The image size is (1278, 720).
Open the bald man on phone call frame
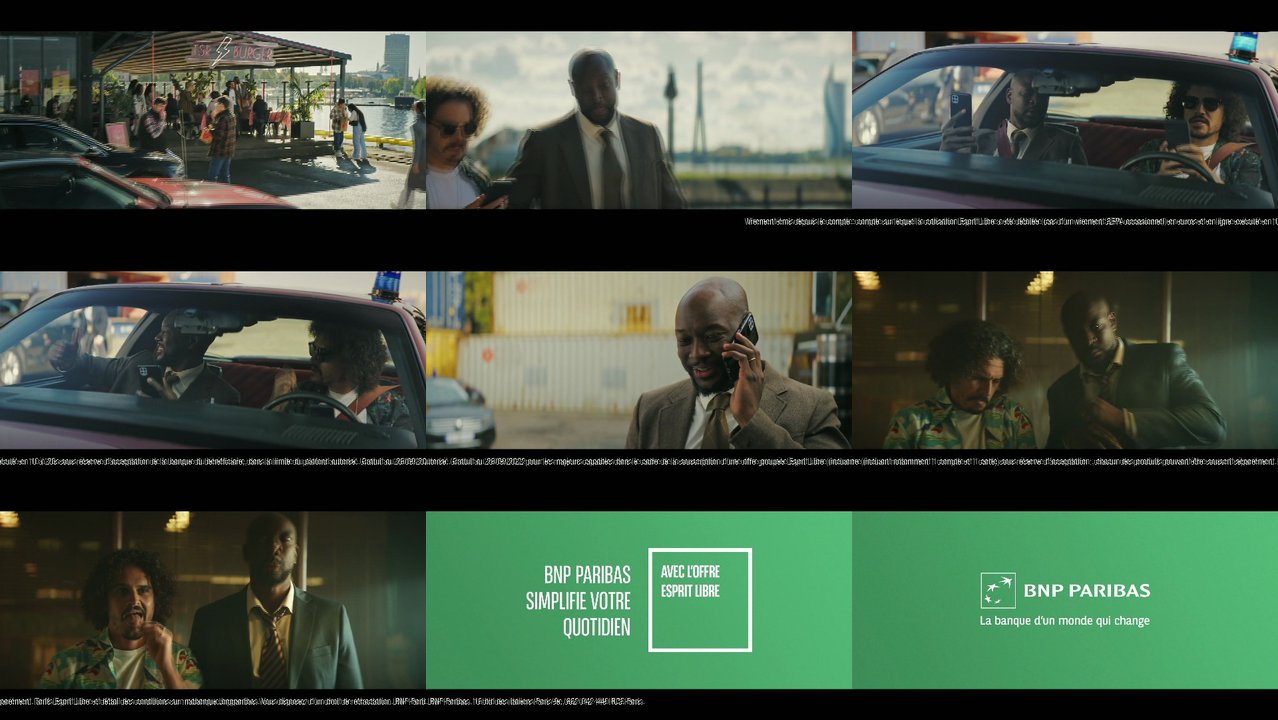coord(639,360)
